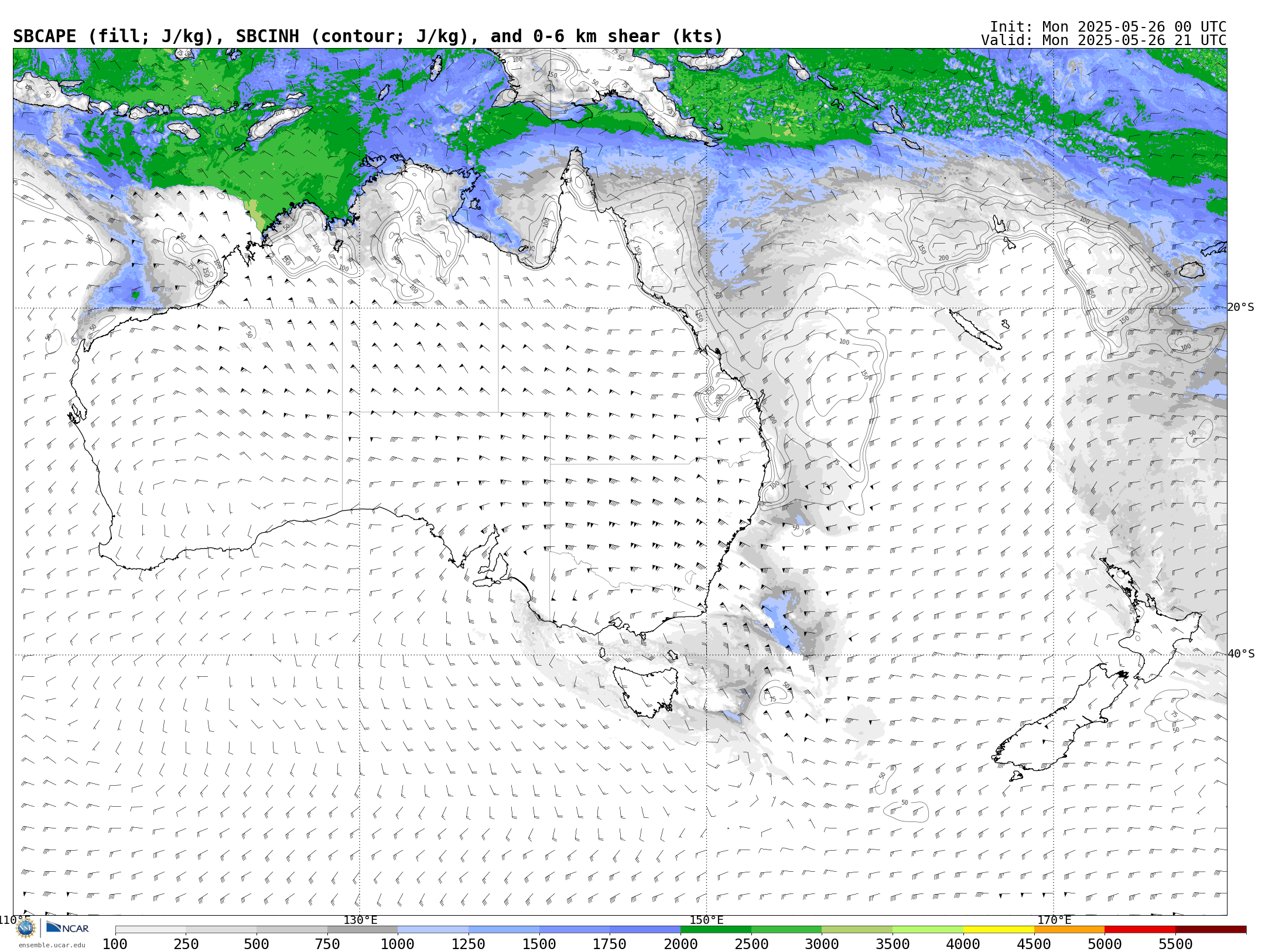The width and height of the screenshot is (1265, 952).
Task: Click the colorbar label 1250
Action: pyautogui.click(x=469, y=944)
